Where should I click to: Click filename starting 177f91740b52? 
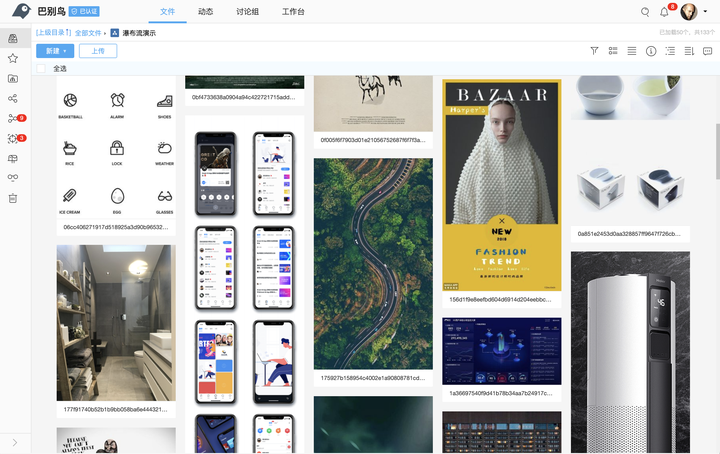[116, 409]
